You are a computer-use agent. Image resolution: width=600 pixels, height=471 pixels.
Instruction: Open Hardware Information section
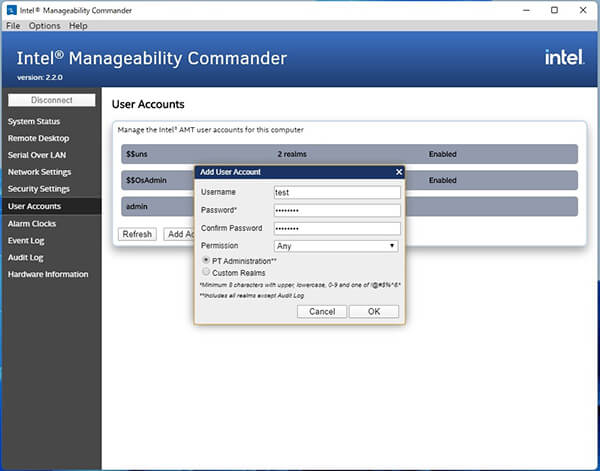point(48,274)
